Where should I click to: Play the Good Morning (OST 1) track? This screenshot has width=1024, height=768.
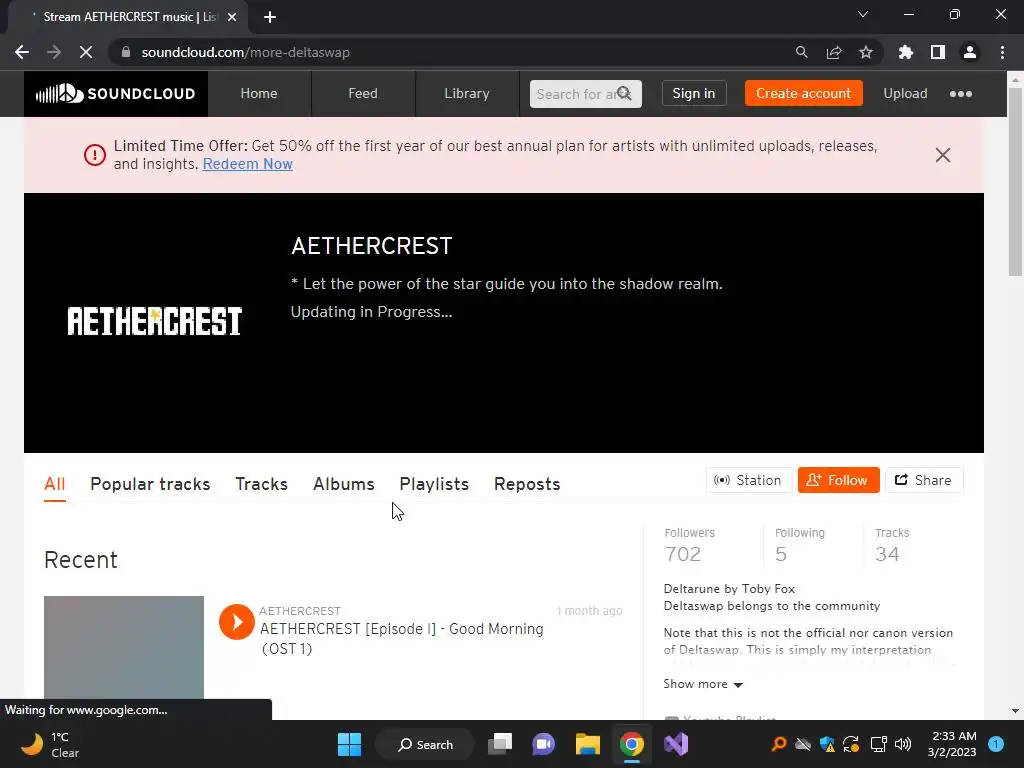point(236,622)
